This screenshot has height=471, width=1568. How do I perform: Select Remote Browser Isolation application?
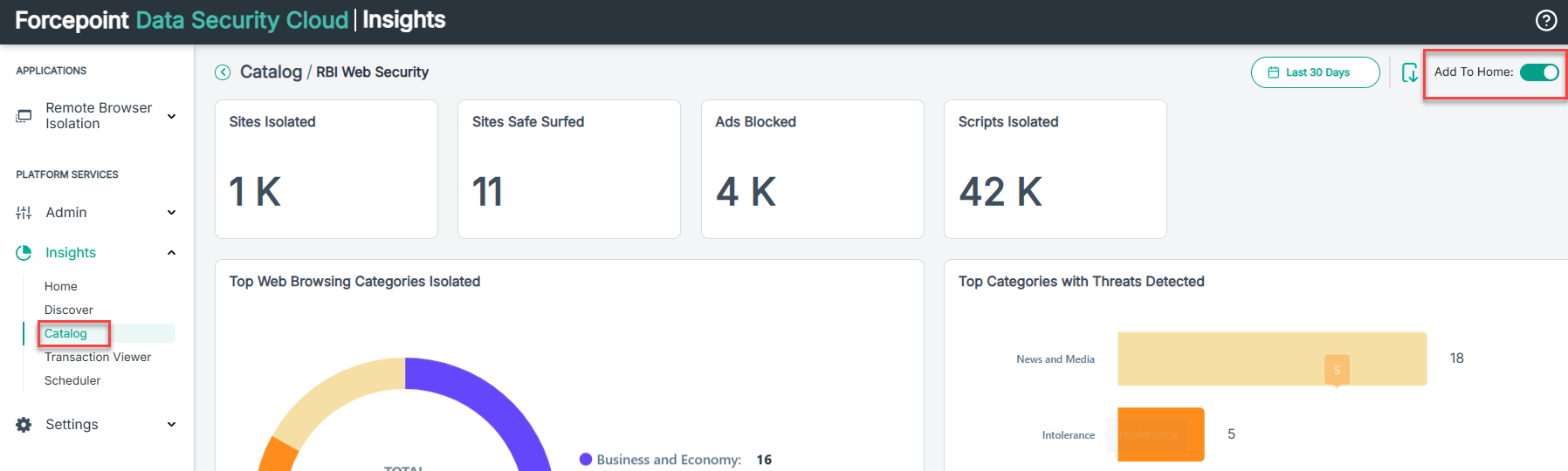pyautogui.click(x=99, y=116)
